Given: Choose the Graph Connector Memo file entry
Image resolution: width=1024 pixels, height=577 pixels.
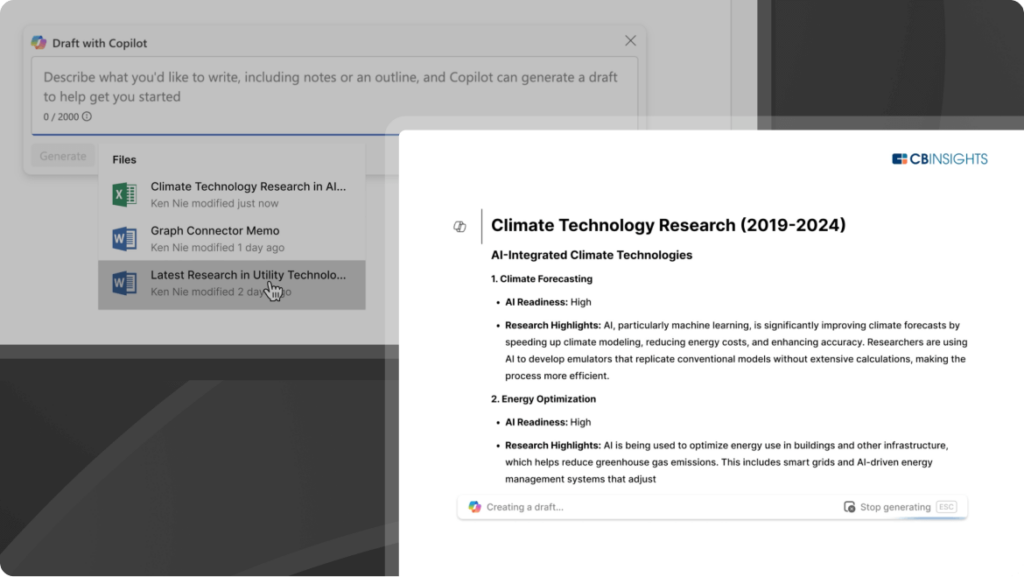Looking at the screenshot, I should pyautogui.click(x=215, y=231).
